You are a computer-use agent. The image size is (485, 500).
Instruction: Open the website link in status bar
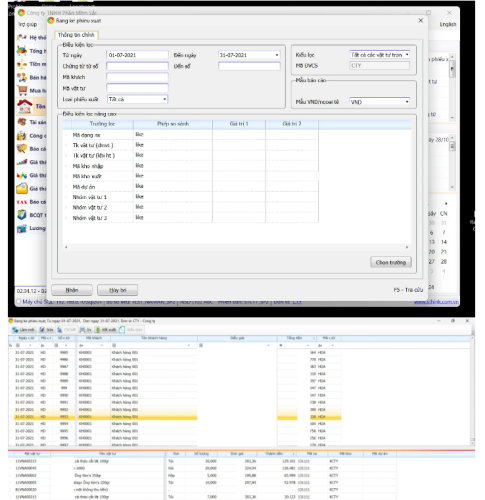point(436,302)
